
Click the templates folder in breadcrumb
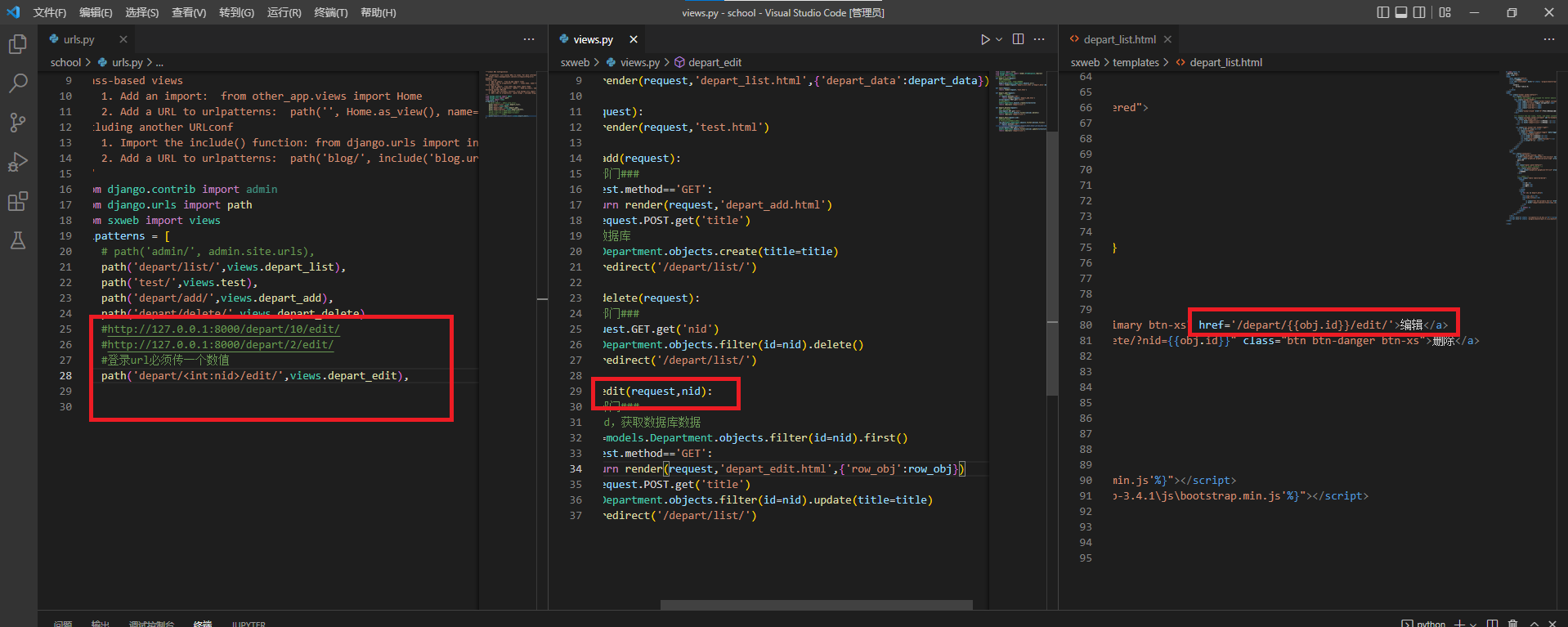(1136, 62)
